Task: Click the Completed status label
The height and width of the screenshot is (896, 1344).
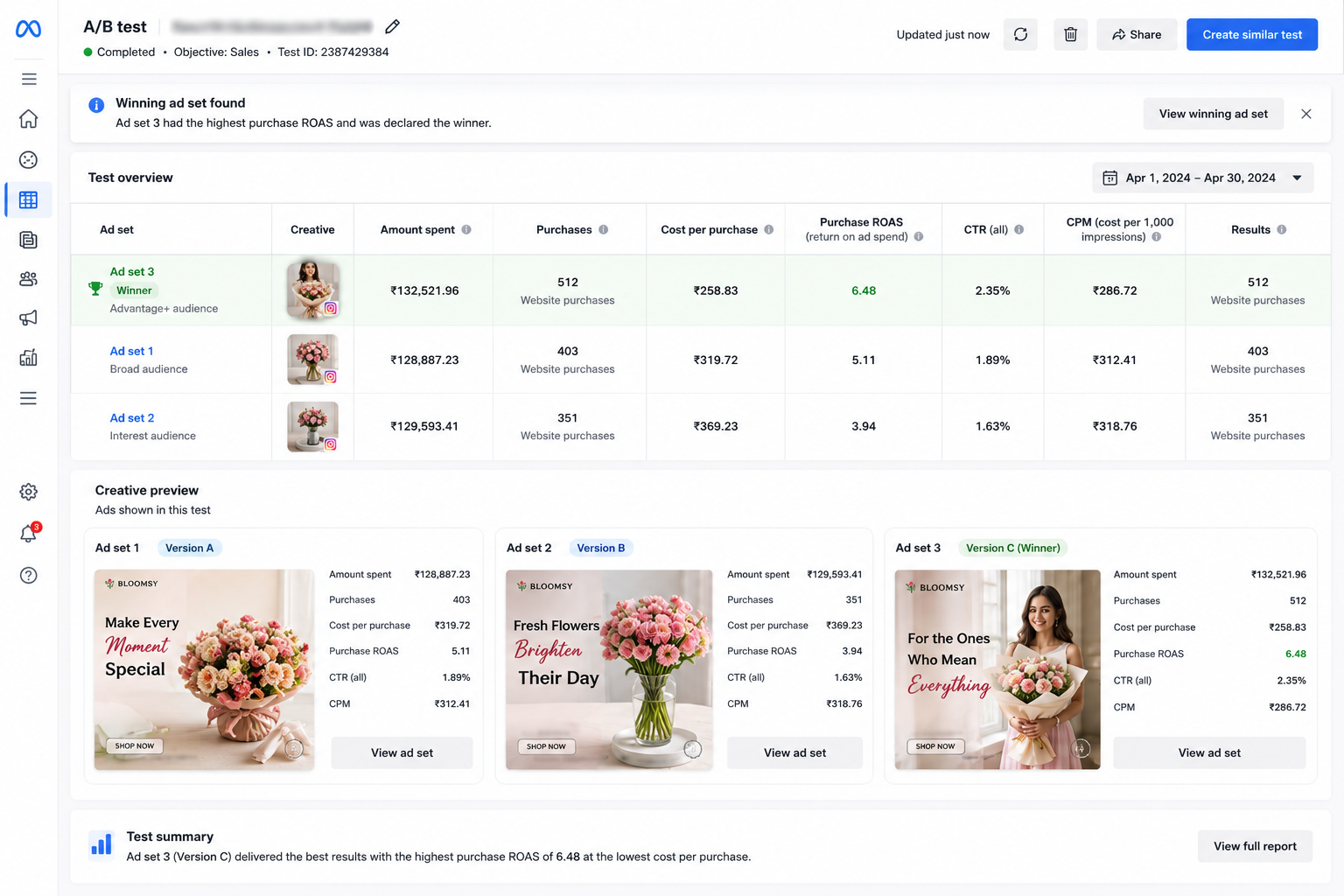Action: click(x=126, y=52)
